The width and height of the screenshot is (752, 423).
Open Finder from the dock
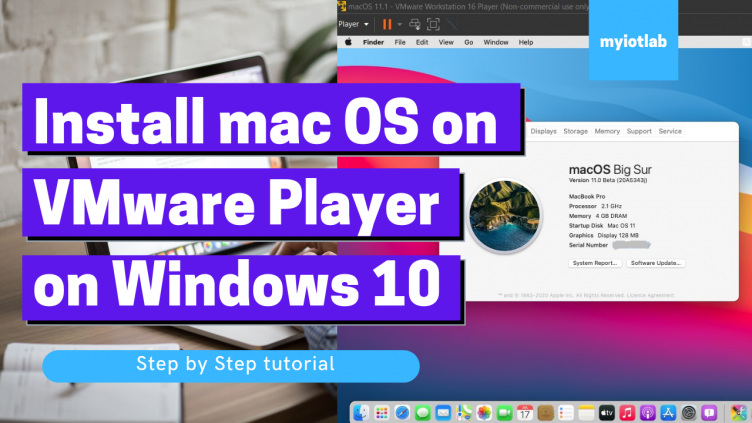(361, 412)
